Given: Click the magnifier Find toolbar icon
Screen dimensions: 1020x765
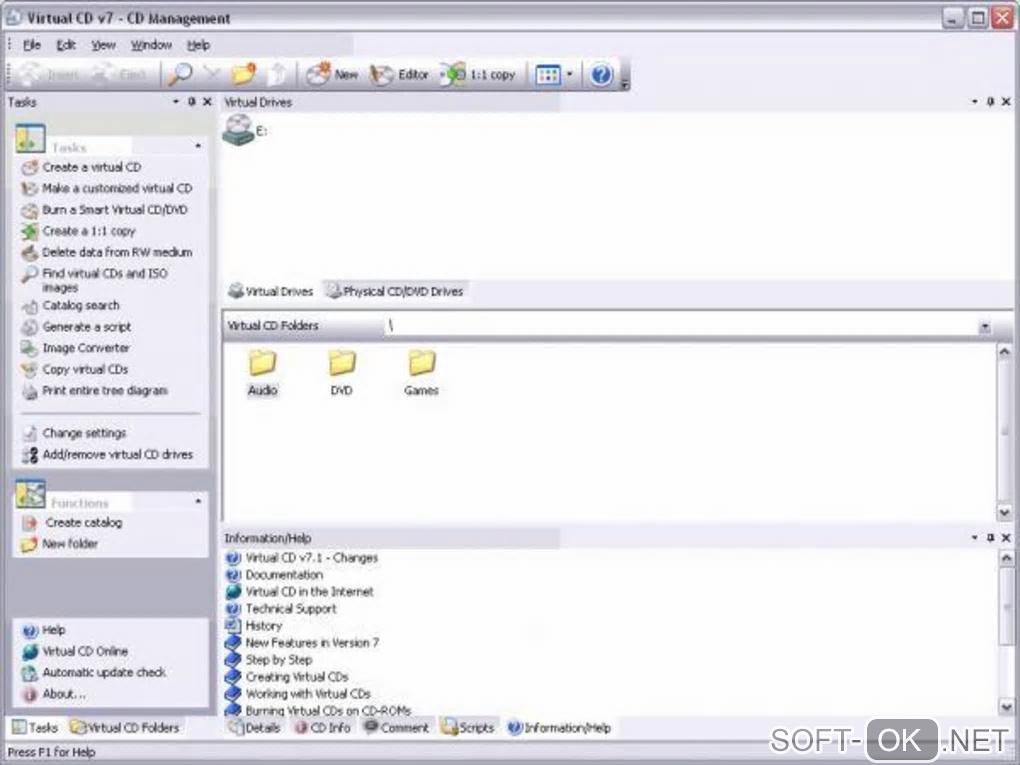Looking at the screenshot, I should [x=180, y=75].
